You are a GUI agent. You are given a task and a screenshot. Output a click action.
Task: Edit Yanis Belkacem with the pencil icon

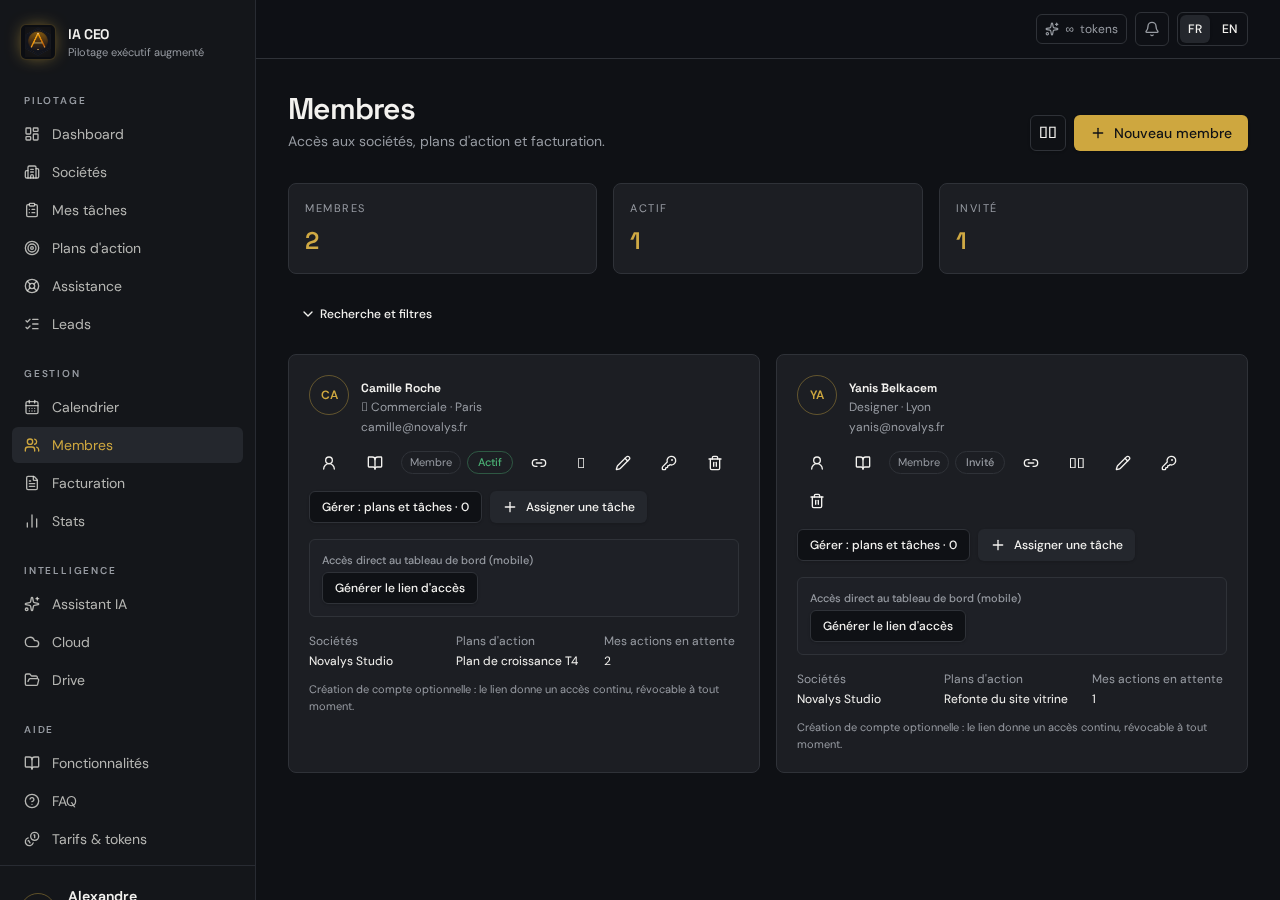click(1123, 463)
